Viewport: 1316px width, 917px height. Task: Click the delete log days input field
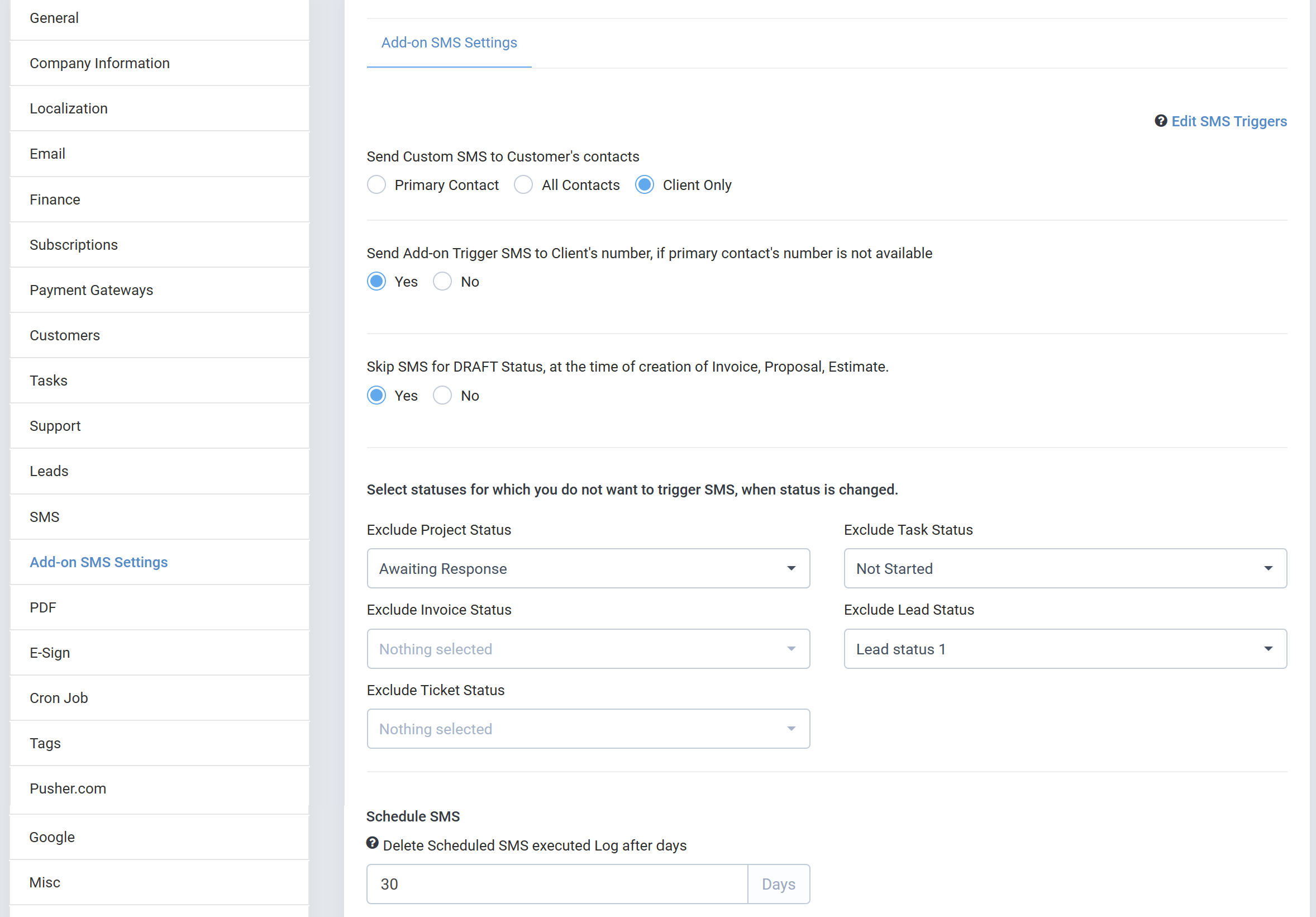pos(556,883)
